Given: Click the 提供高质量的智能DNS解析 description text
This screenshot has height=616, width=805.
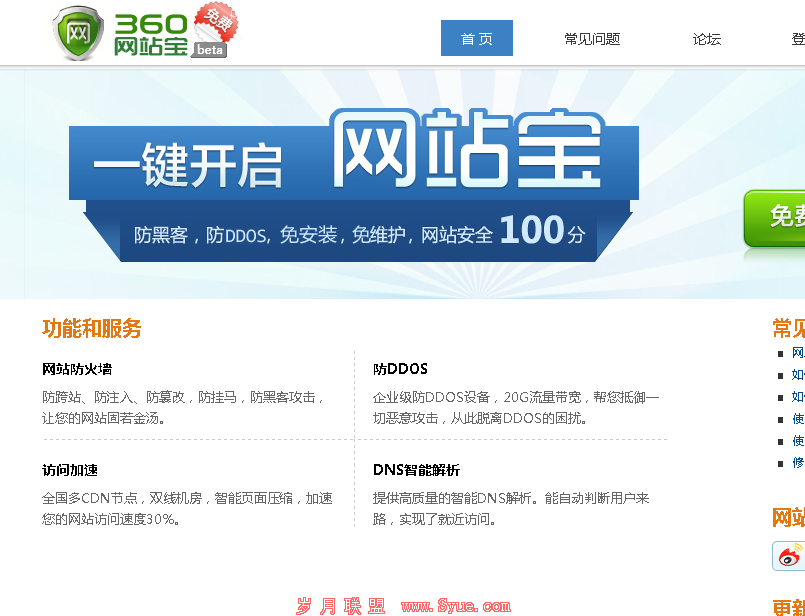Looking at the screenshot, I should [511, 509].
